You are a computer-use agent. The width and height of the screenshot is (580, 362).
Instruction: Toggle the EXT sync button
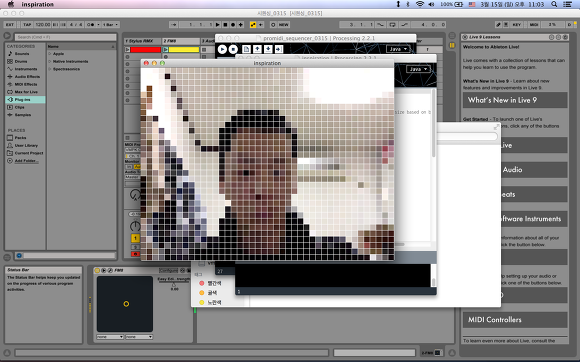click(x=10, y=25)
